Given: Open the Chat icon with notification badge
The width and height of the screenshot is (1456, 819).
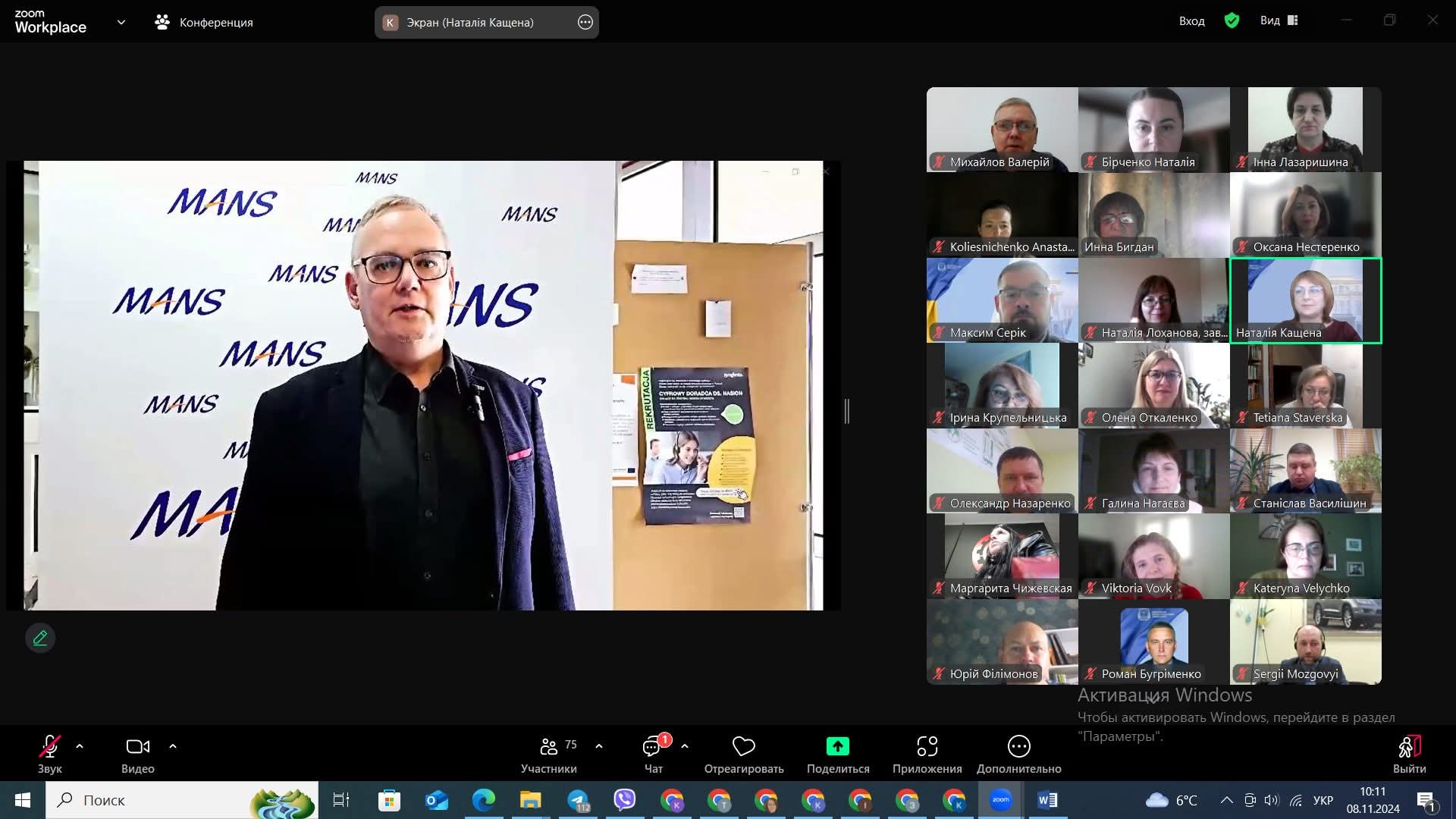Looking at the screenshot, I should tap(652, 747).
